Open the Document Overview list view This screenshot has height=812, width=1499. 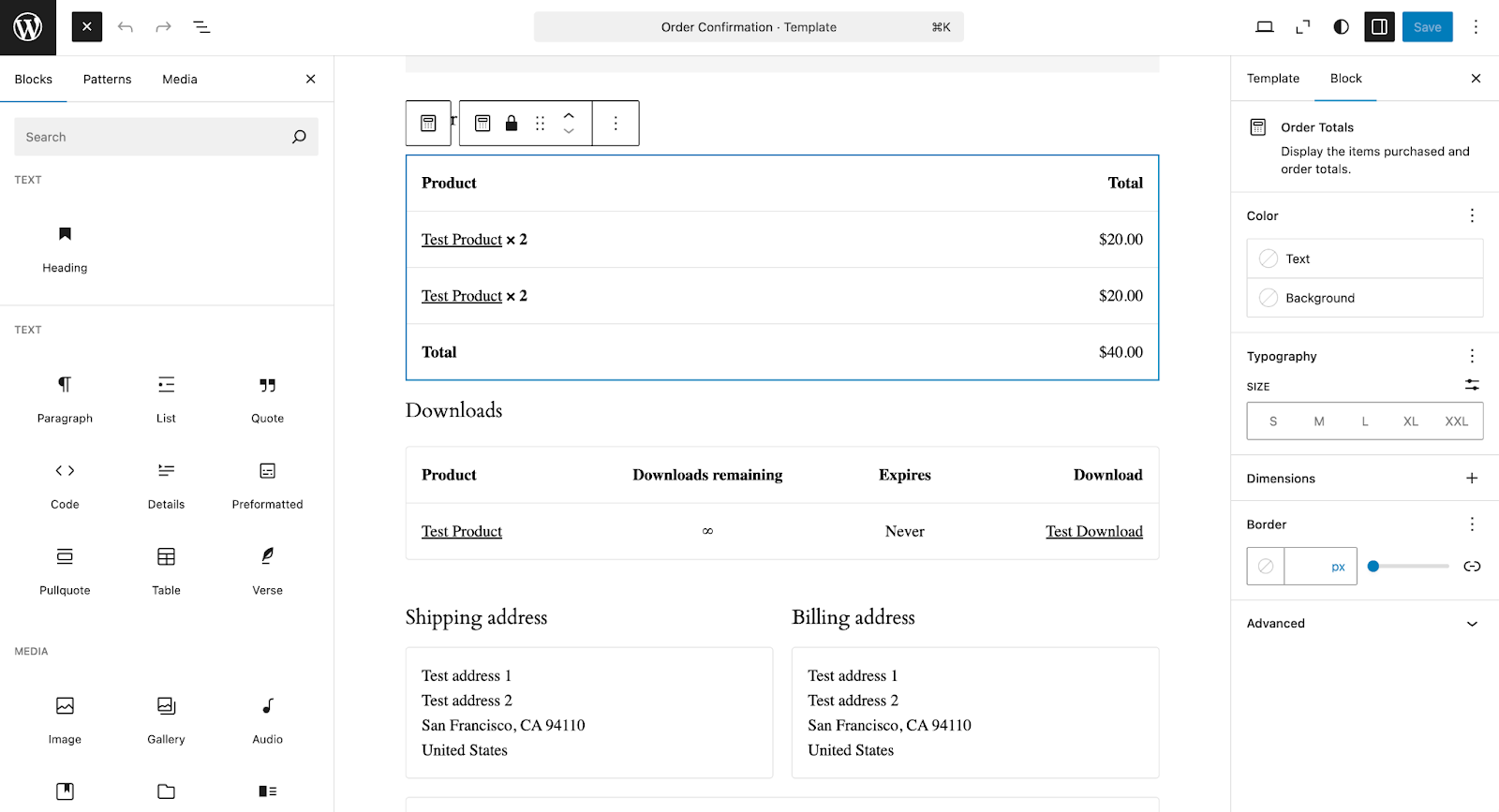coord(201,27)
